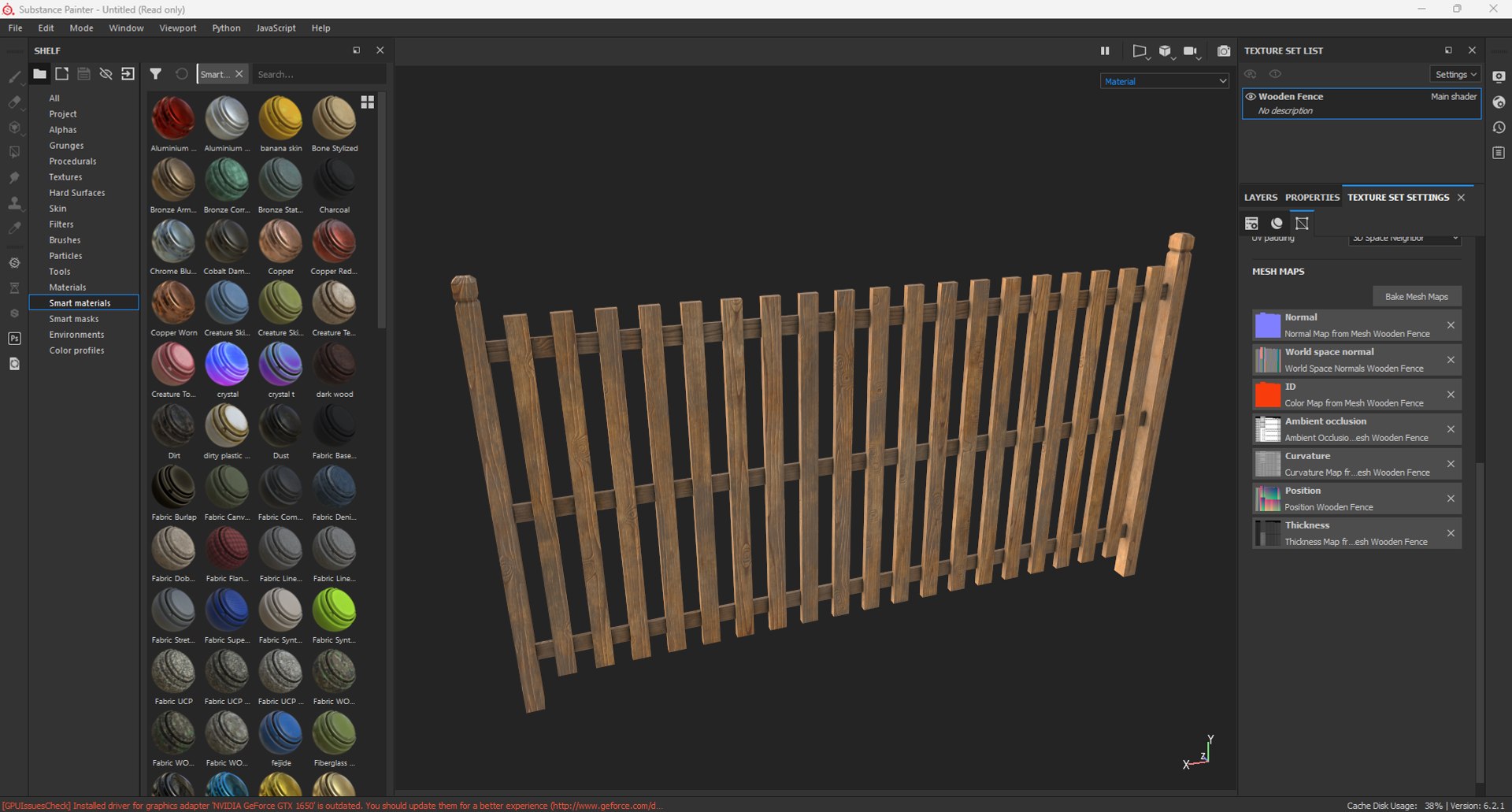Screen dimensions: 1512x812
Task: Toggle visibility of Wooden Fence texture set
Action: point(1251,97)
